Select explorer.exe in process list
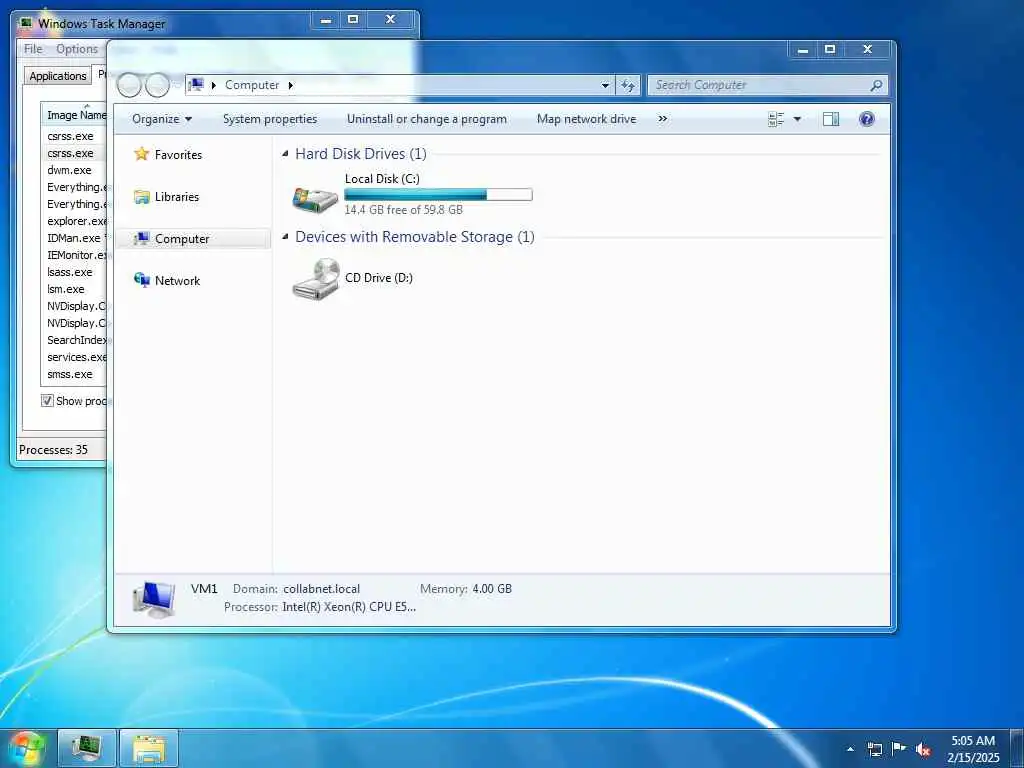1024x768 pixels. [74, 221]
